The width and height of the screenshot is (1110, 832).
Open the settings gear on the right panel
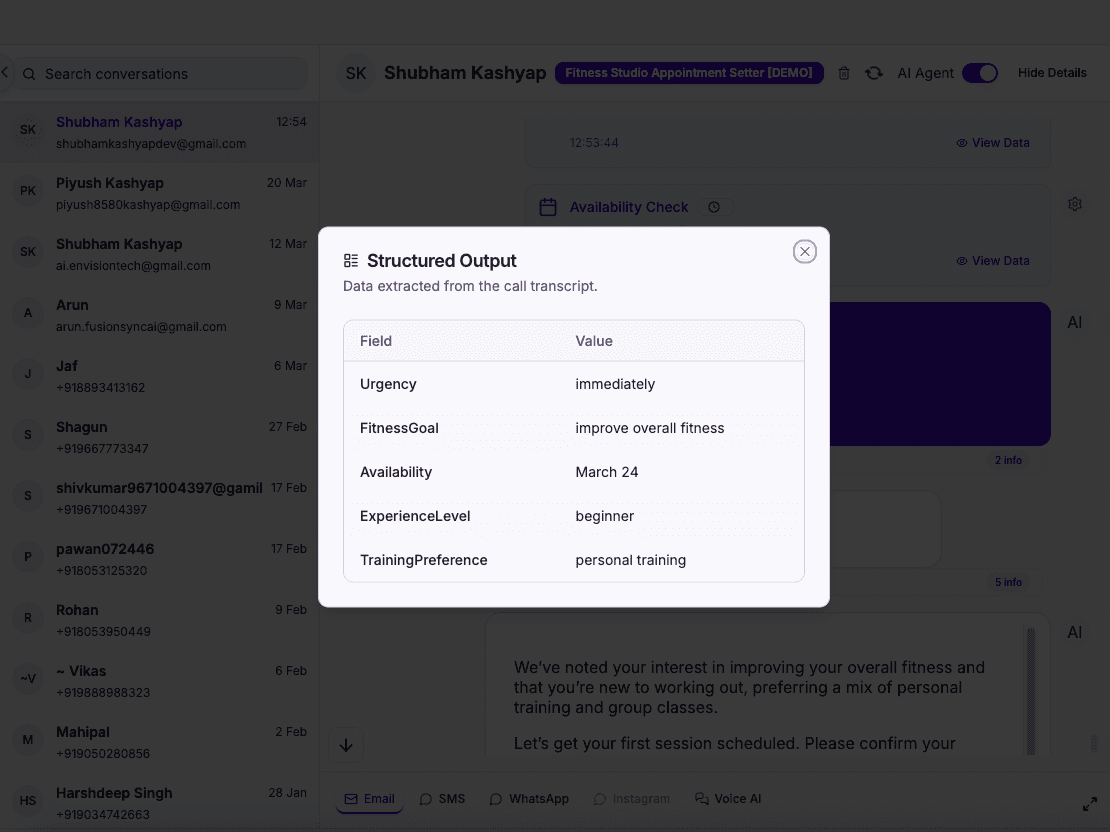pos(1074,203)
